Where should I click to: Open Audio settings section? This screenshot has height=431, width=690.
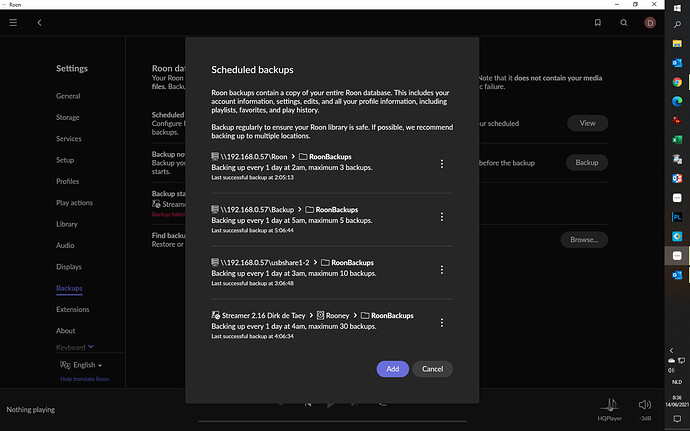pos(65,245)
